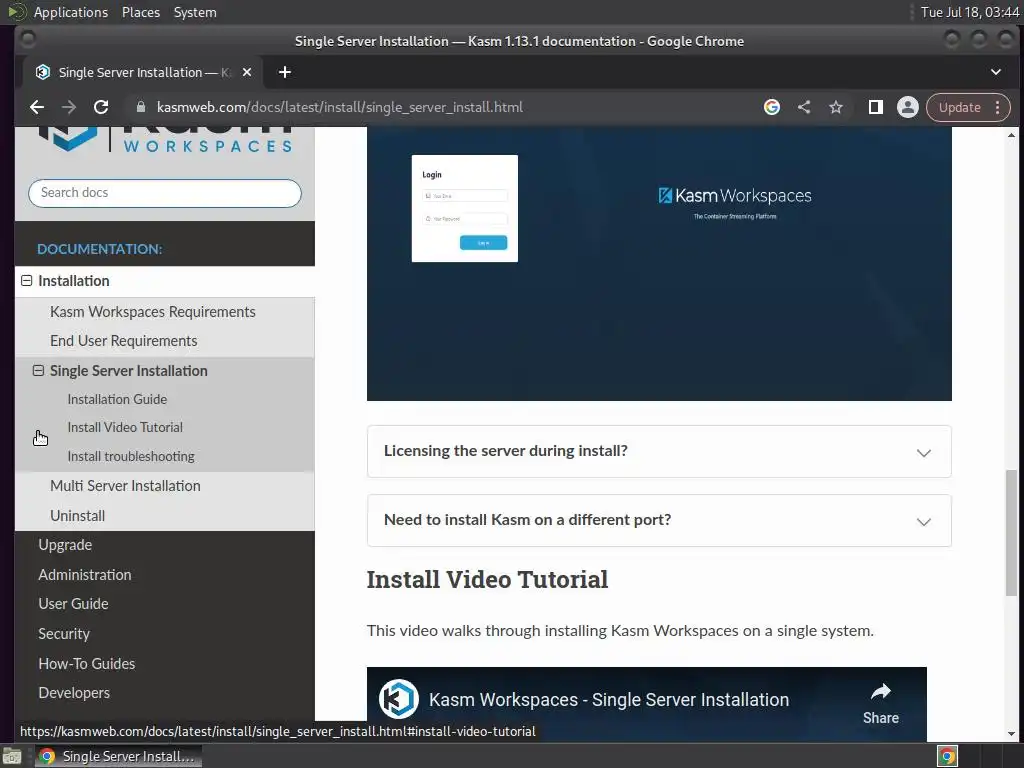Click the Kasm Workspaces logo in the sidebar
Image resolution: width=1024 pixels, height=768 pixels.
click(165, 140)
